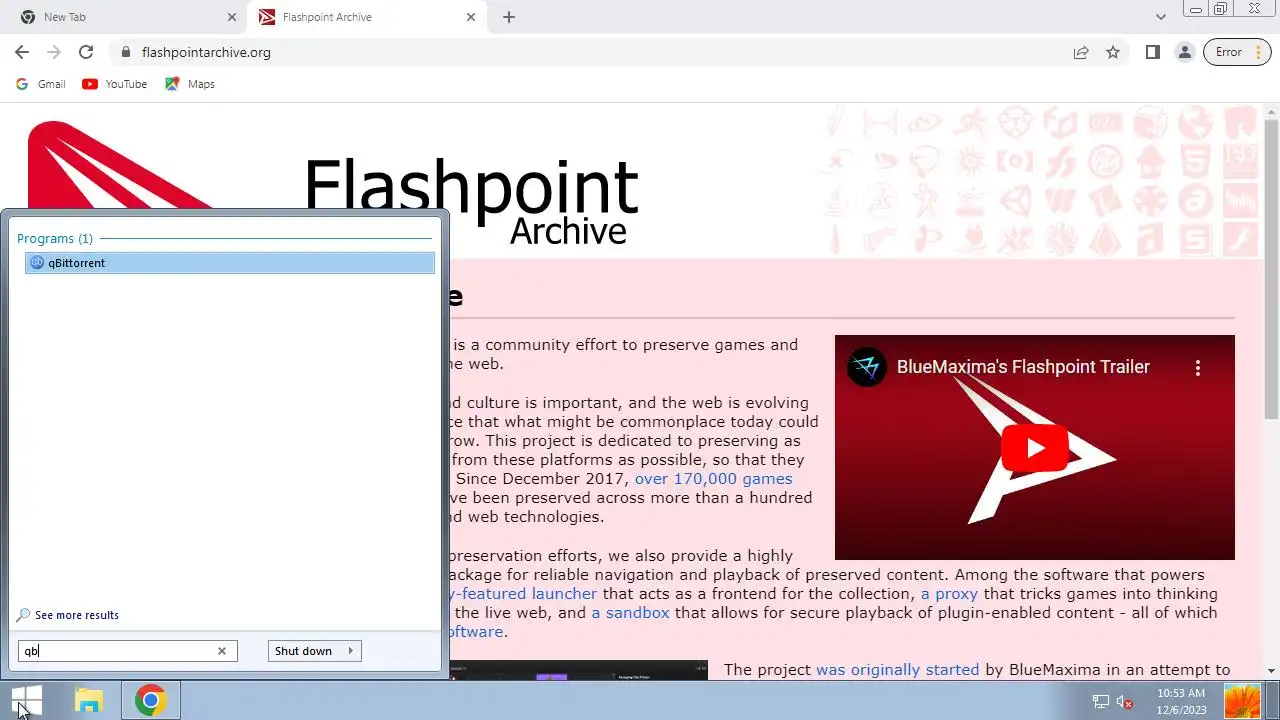The image size is (1280, 720).
Task: Close the New Tab tab
Action: (232, 17)
